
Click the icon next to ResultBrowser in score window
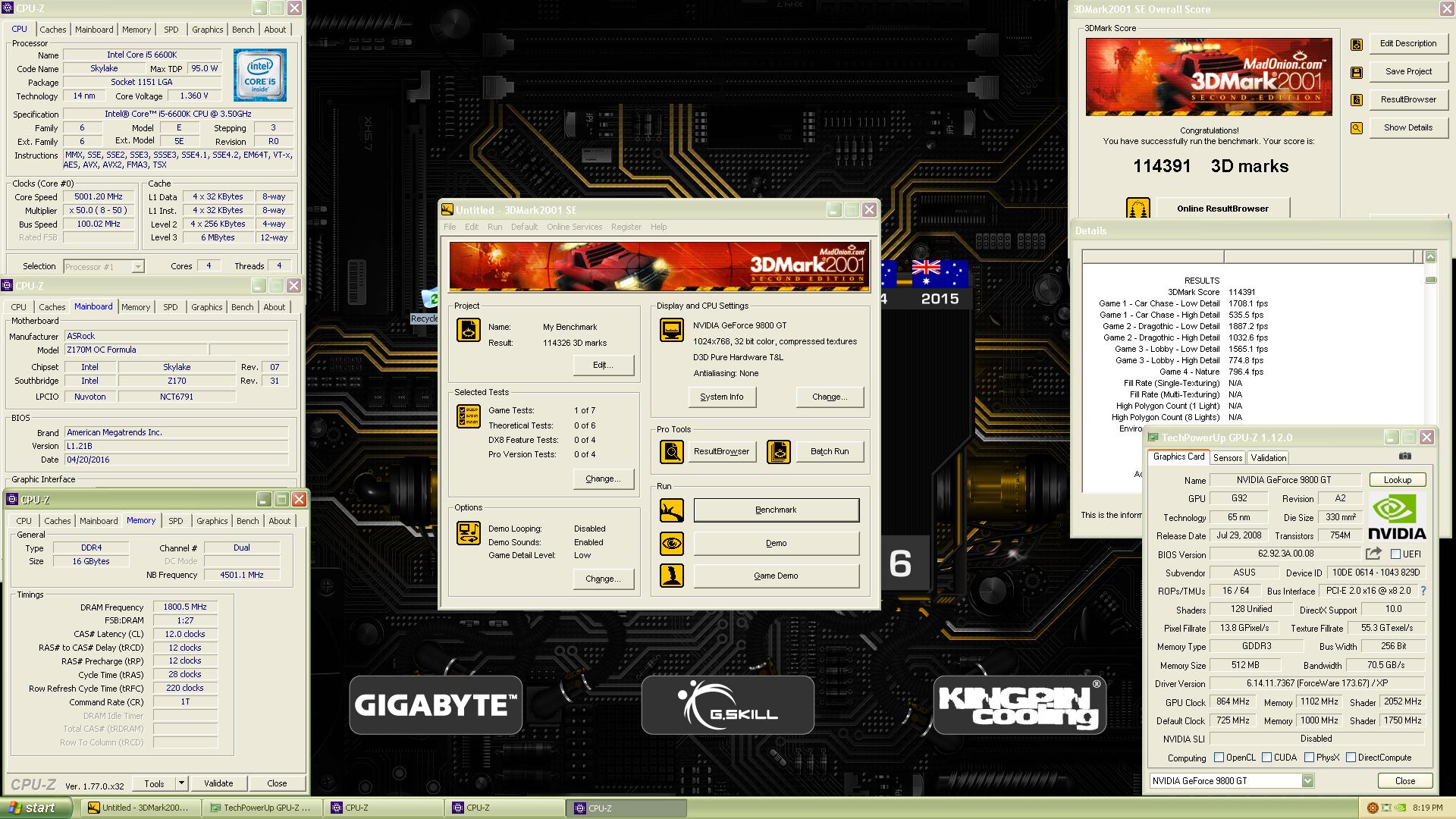(1357, 100)
